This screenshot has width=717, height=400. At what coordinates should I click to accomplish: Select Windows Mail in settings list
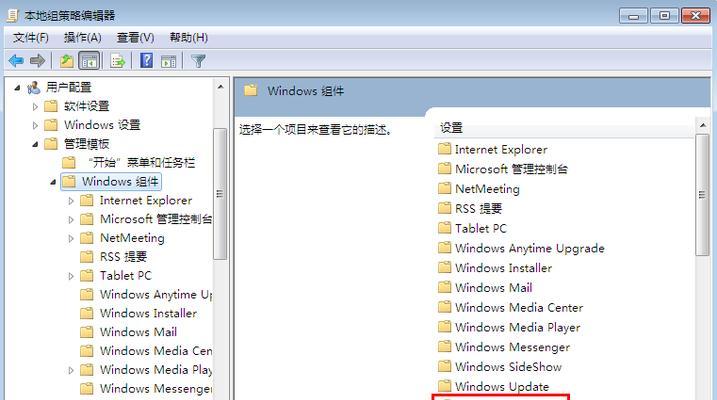tap(493, 288)
